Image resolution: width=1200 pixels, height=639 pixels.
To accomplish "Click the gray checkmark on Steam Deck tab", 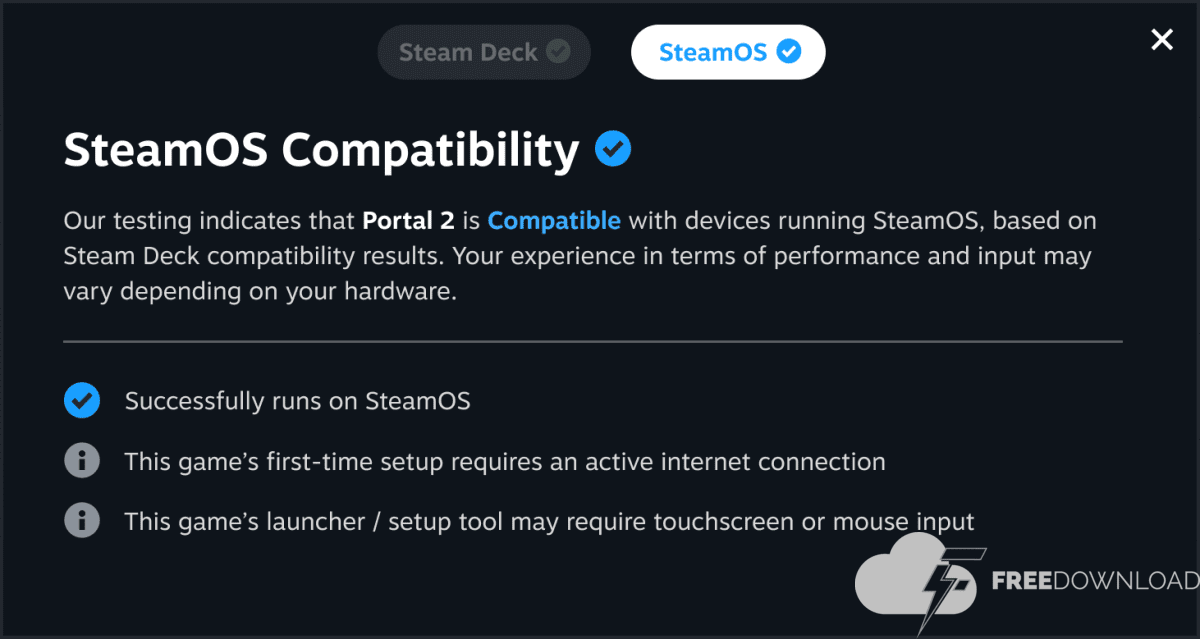I will [x=558, y=51].
